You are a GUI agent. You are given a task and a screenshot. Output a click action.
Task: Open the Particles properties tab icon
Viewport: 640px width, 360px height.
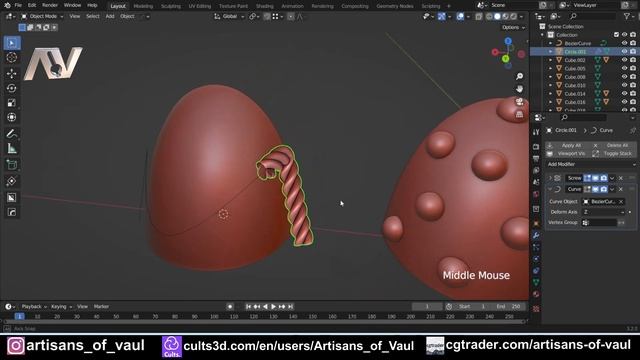536,247
